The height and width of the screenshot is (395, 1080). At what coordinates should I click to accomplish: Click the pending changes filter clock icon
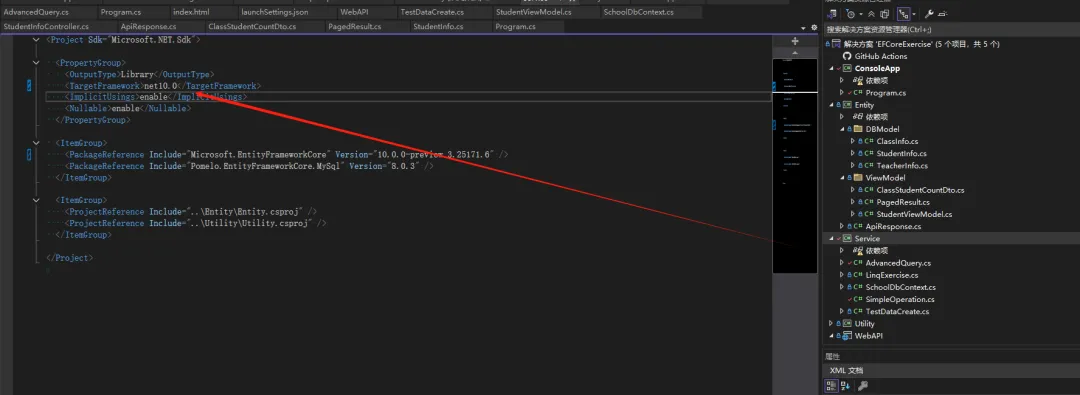[851, 14]
